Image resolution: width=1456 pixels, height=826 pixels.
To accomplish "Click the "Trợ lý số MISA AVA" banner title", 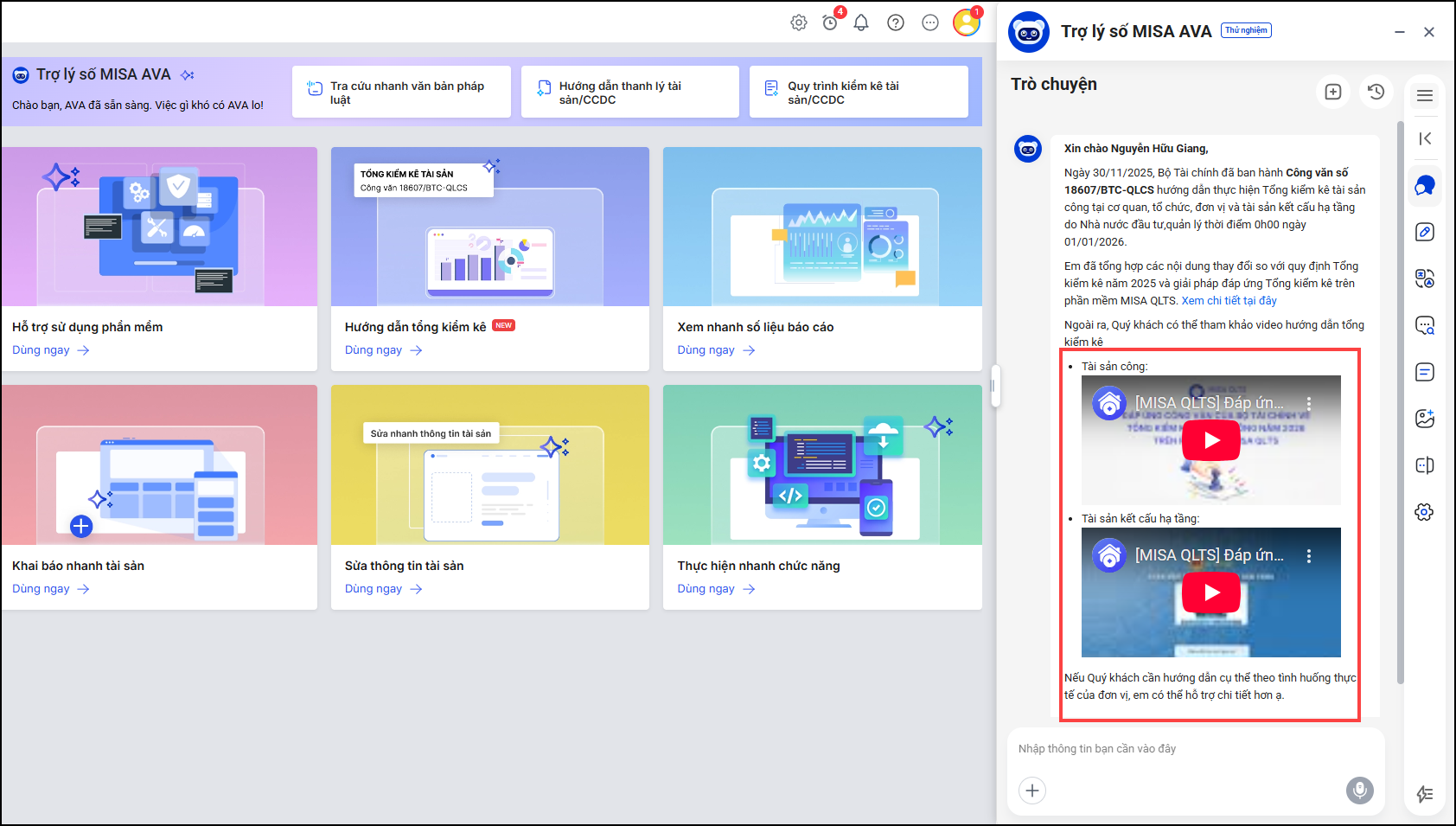I will [104, 74].
